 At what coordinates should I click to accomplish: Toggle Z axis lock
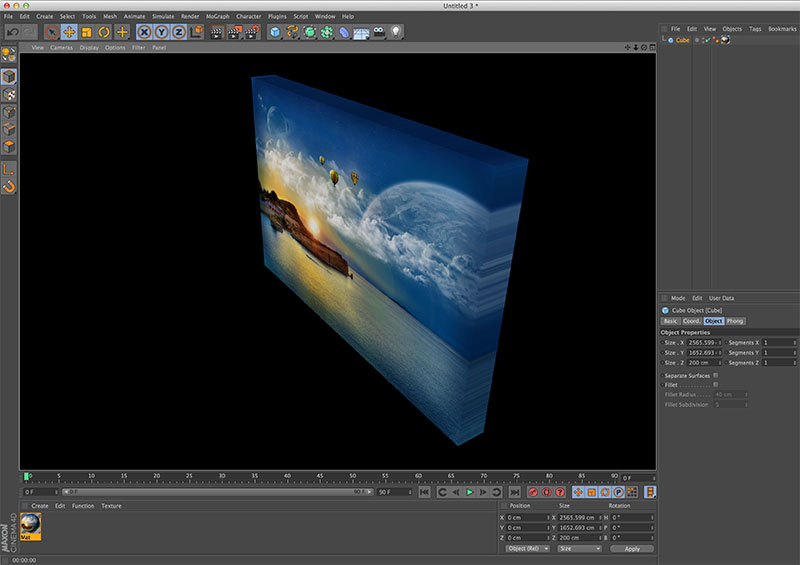(179, 32)
